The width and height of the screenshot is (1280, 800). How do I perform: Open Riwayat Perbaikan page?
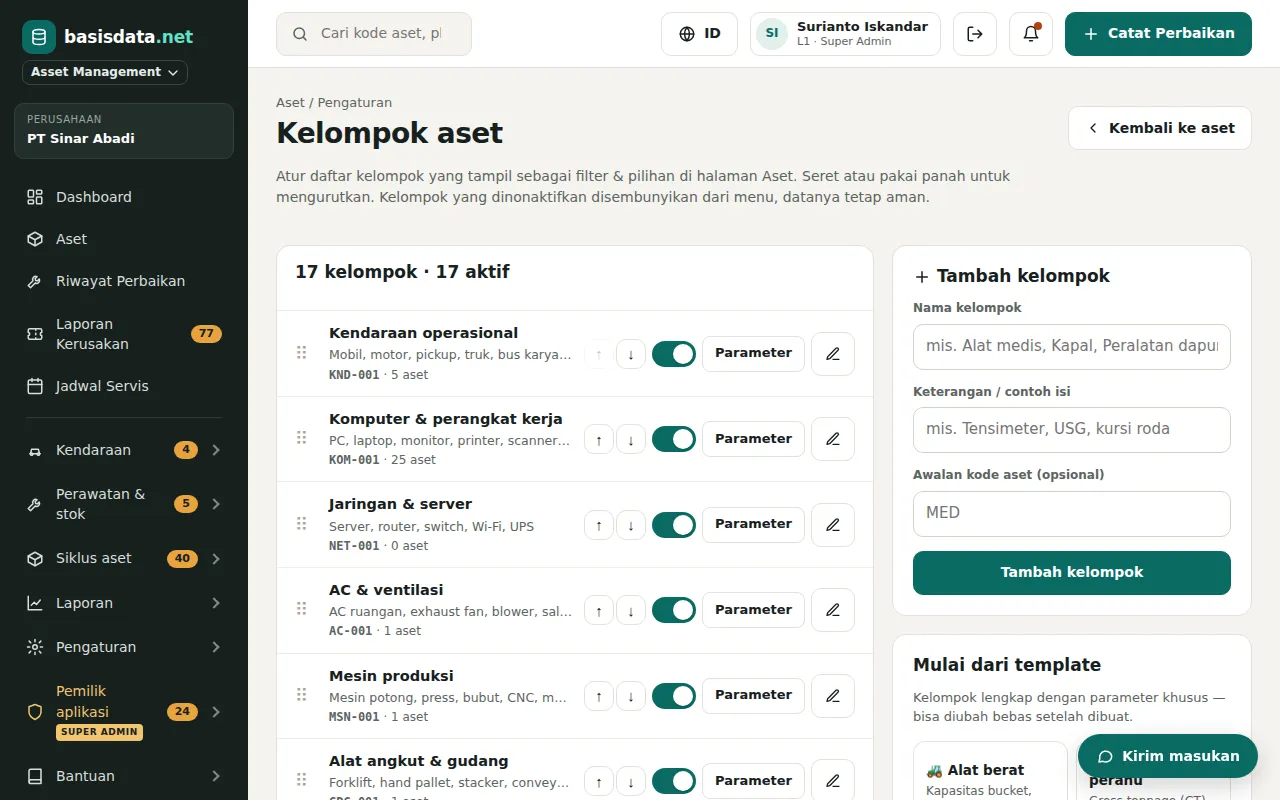tap(124, 281)
